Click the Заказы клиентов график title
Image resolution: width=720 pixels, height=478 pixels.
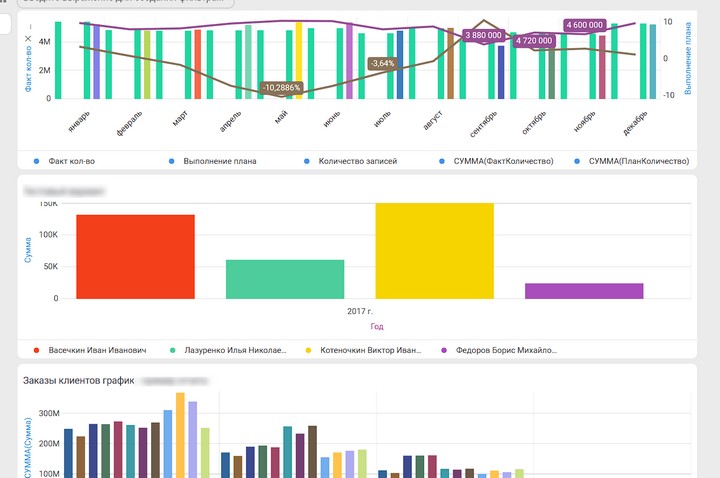coord(78,381)
